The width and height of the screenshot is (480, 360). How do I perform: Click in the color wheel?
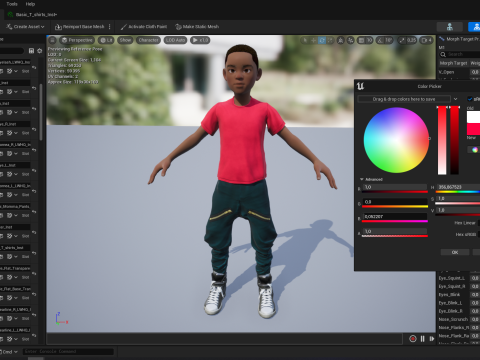[396, 140]
